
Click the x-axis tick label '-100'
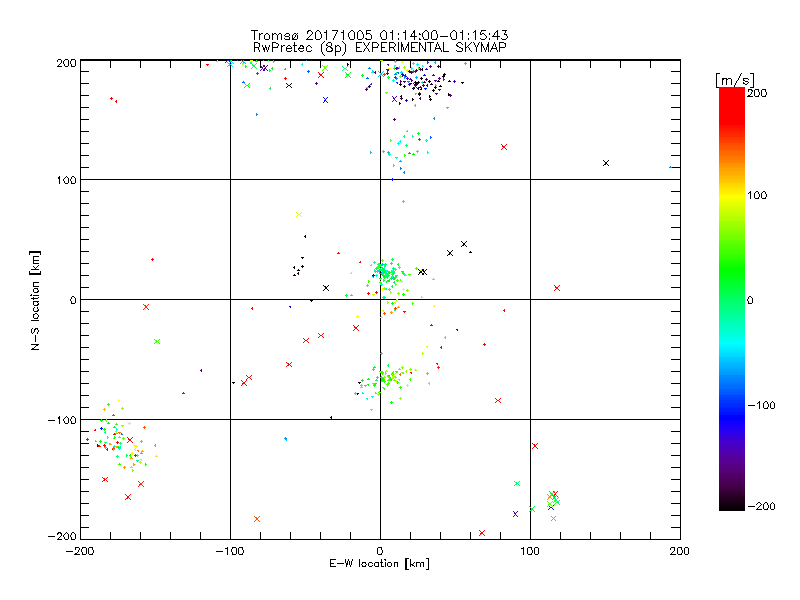tap(230, 551)
